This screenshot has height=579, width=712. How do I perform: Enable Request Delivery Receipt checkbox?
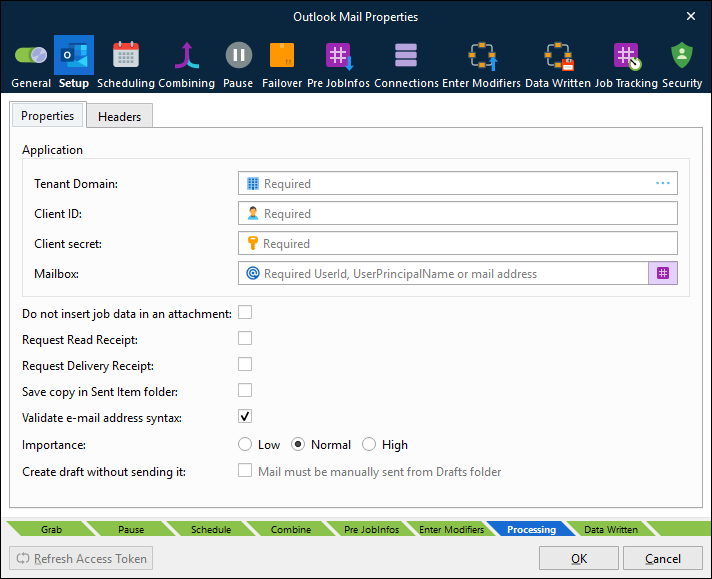click(x=245, y=364)
